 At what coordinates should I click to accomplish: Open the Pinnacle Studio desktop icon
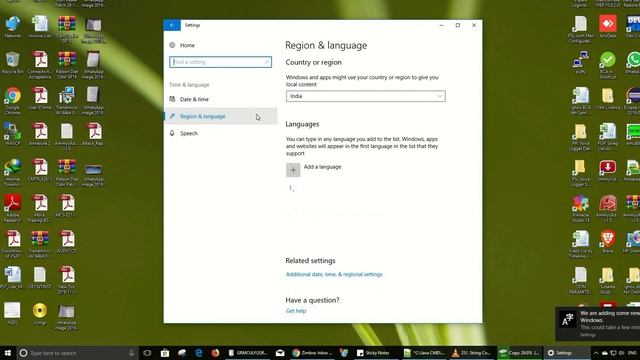(580, 208)
